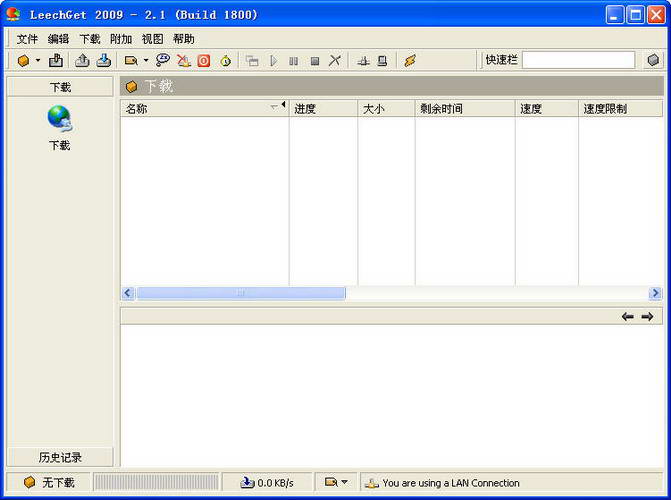Viewport: 671px width, 500px height.
Task: Click the stop download square icon
Action: coord(314,61)
